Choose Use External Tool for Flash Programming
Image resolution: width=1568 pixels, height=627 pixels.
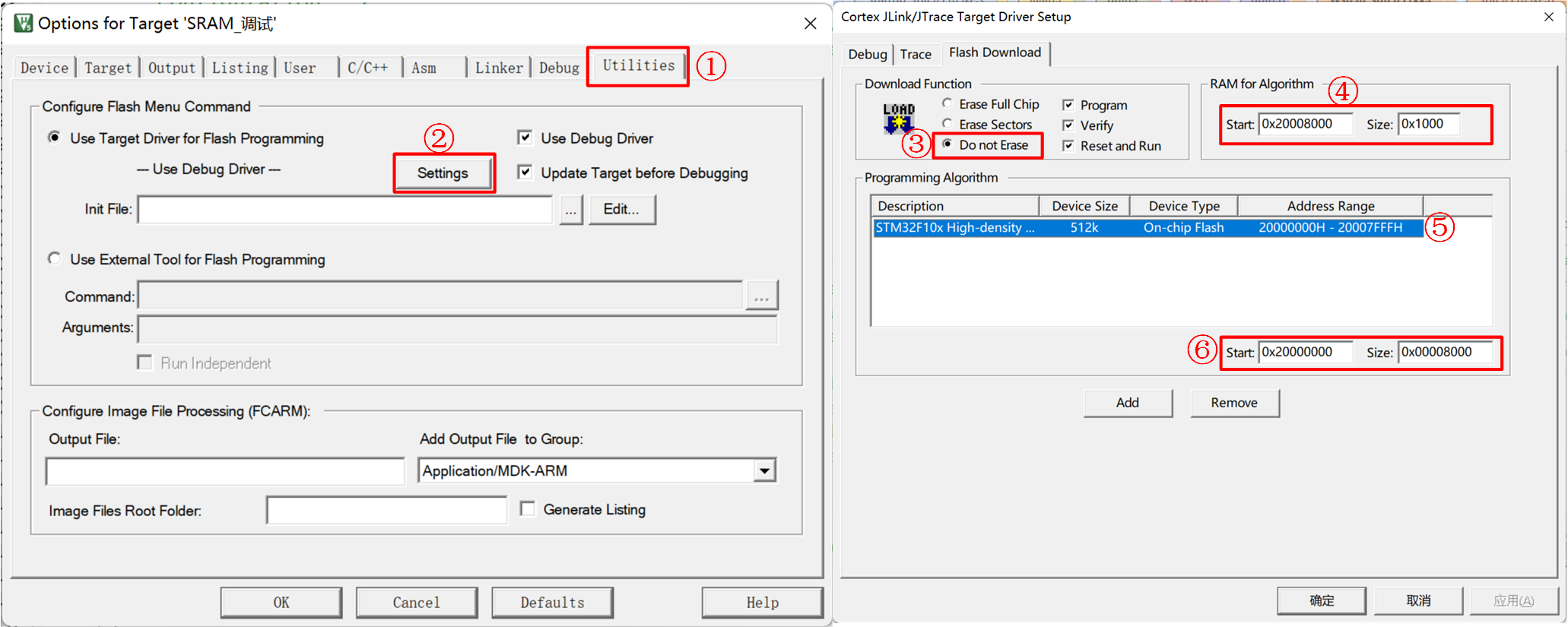tap(55, 259)
